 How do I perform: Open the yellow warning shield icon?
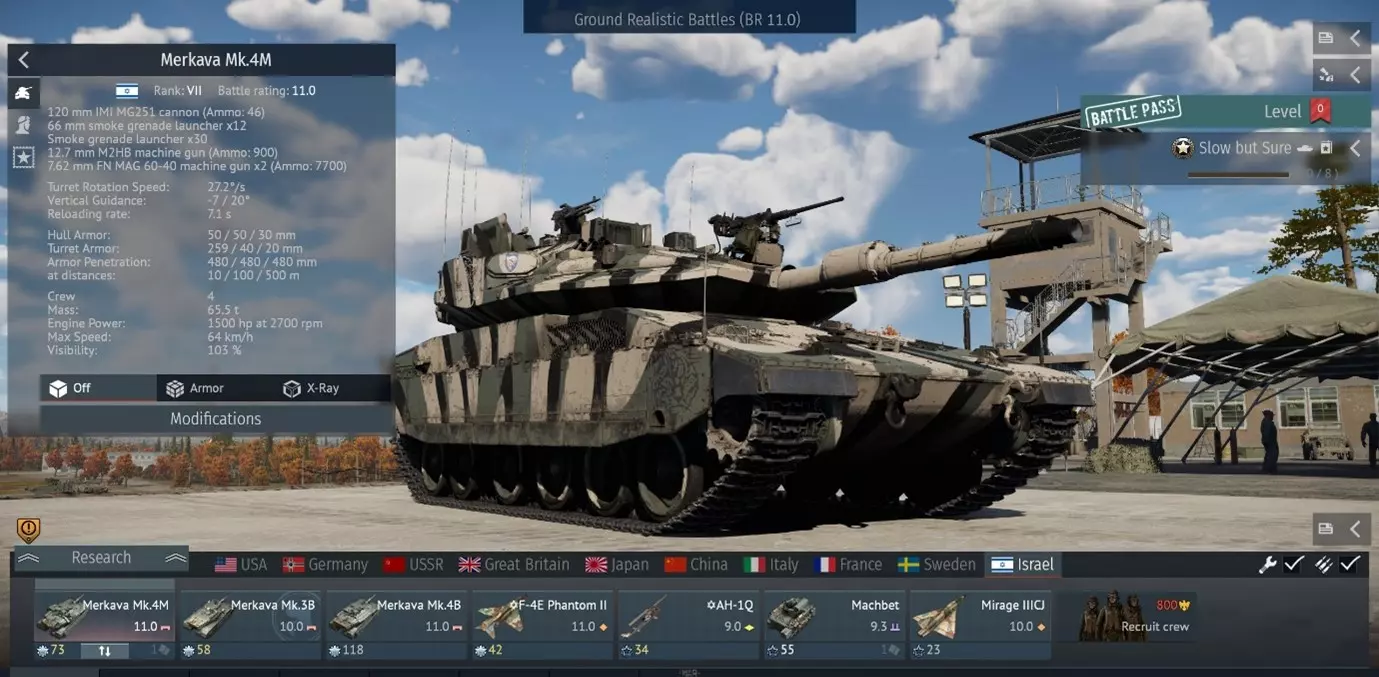coord(28,529)
